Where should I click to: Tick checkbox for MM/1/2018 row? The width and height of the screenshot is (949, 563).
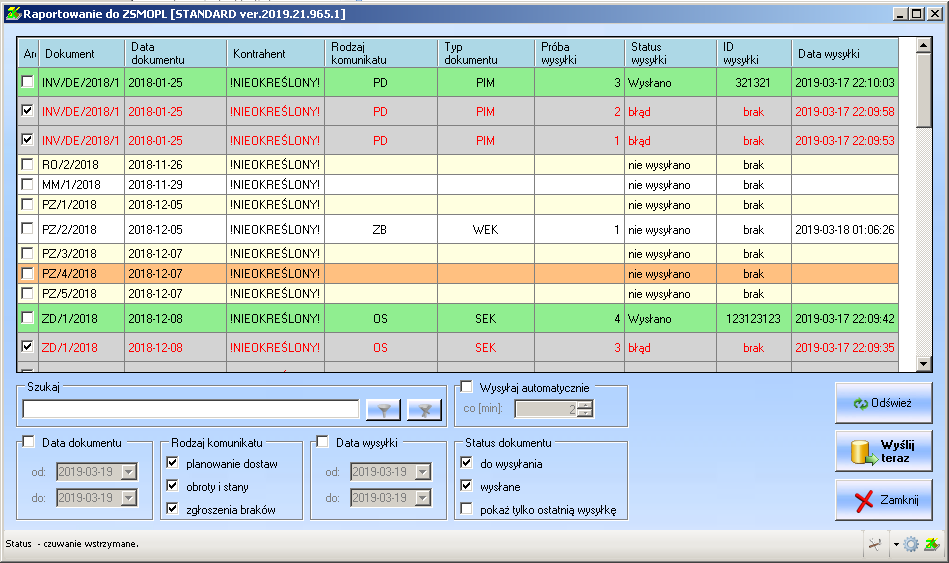[x=27, y=184]
